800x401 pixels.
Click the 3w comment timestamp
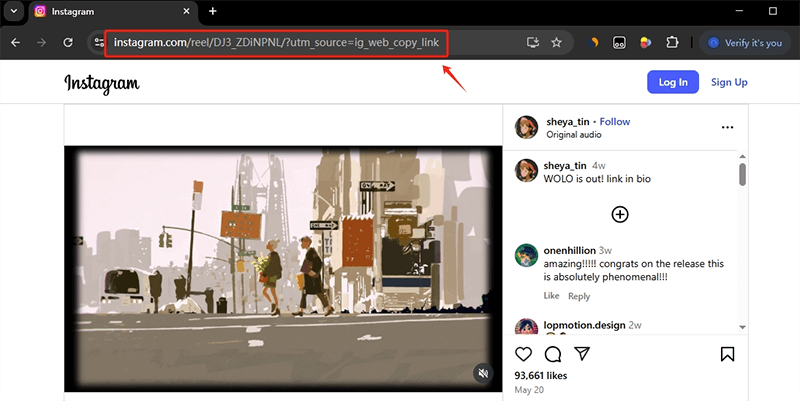point(605,250)
